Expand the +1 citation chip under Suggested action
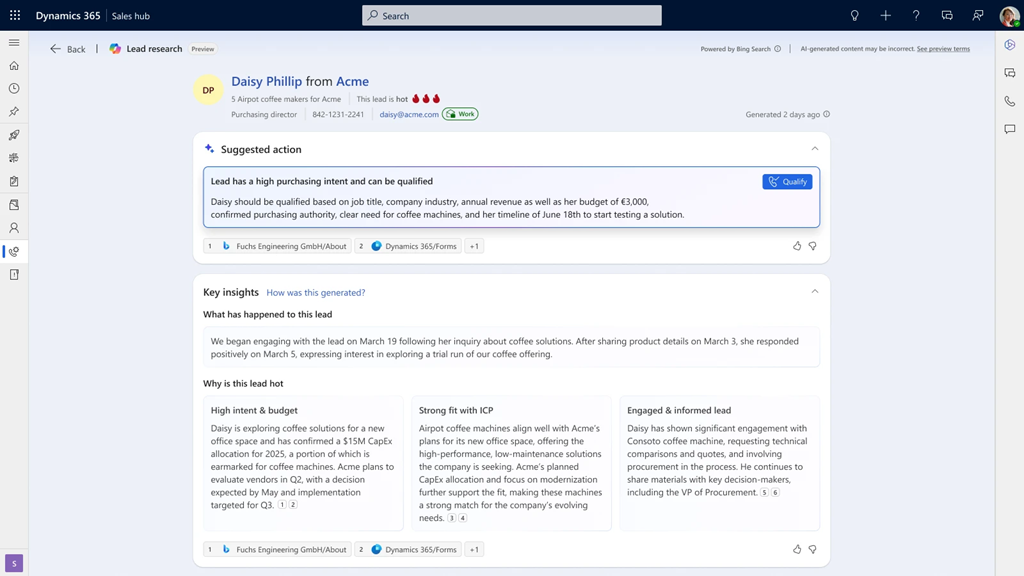This screenshot has height=576, width=1024. pos(474,246)
